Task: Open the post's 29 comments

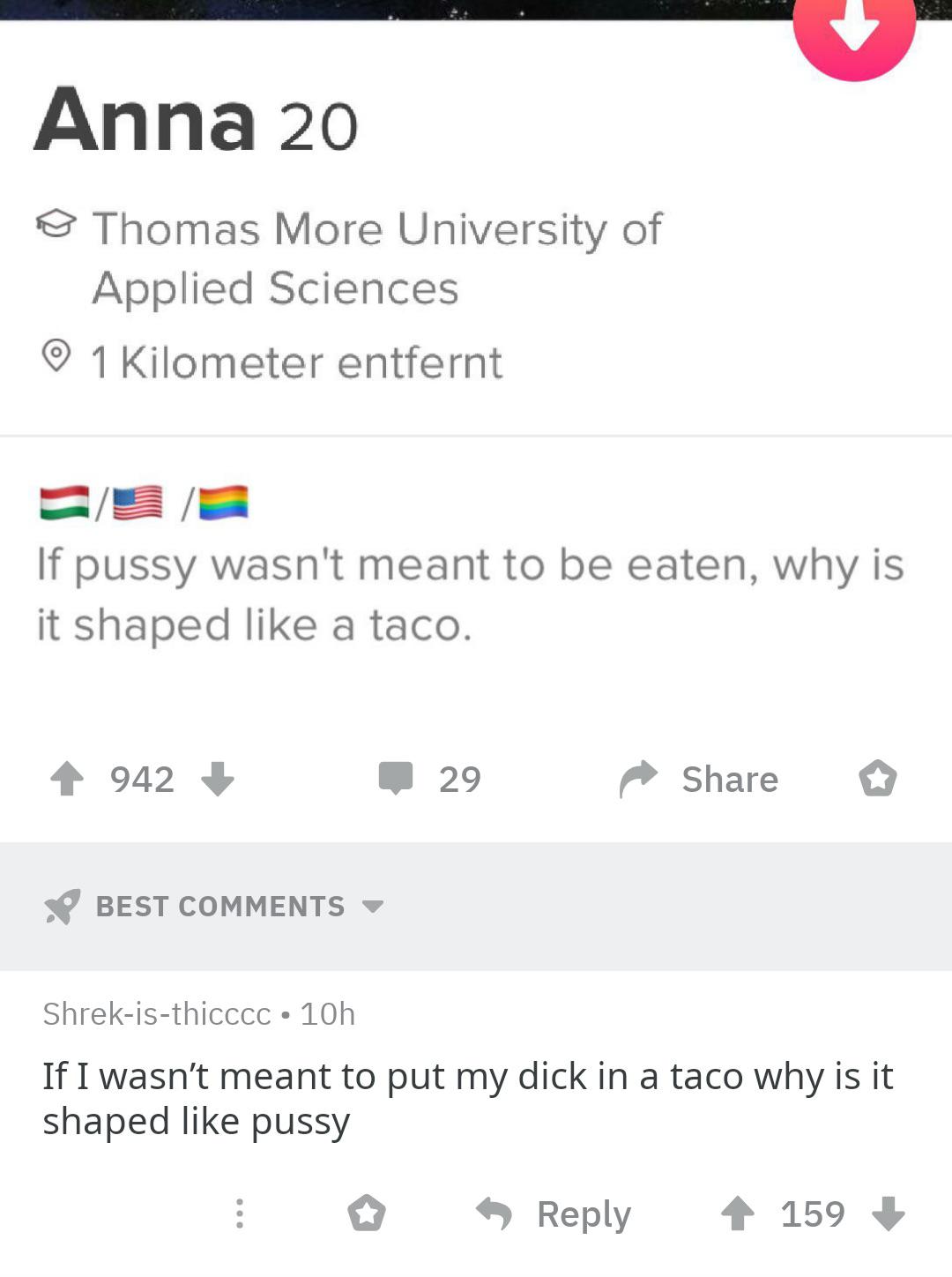Action: 430,779
